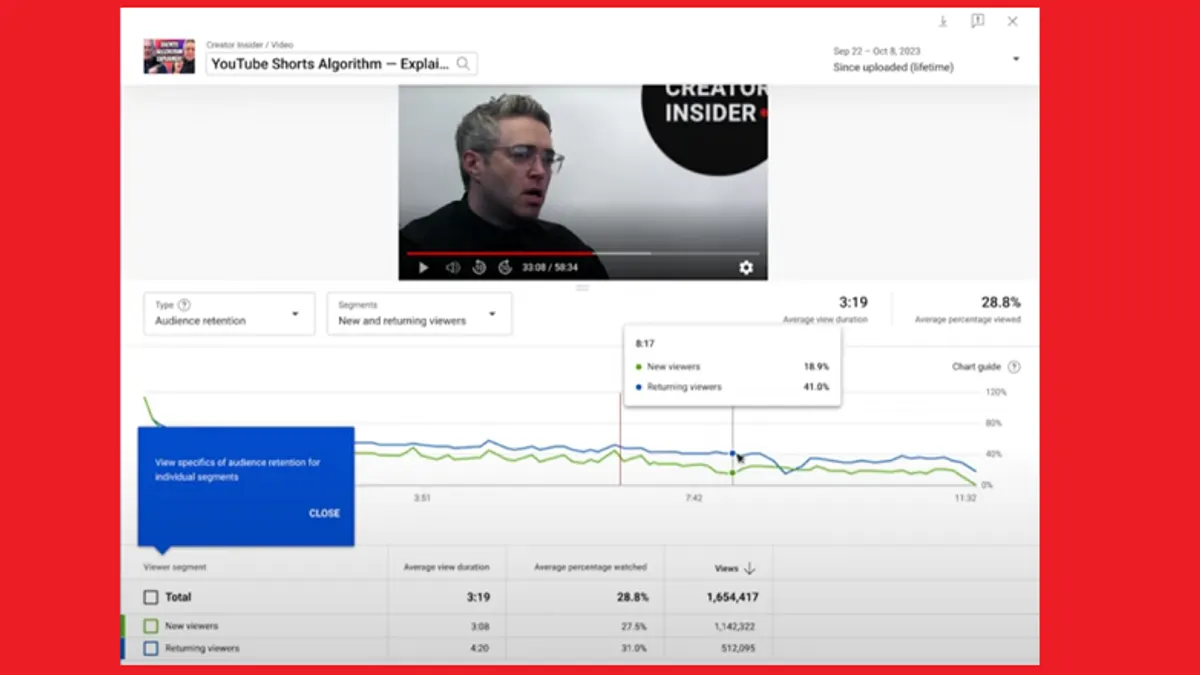
Task: Click the 11:32 chart axis label
Action: (x=965, y=497)
